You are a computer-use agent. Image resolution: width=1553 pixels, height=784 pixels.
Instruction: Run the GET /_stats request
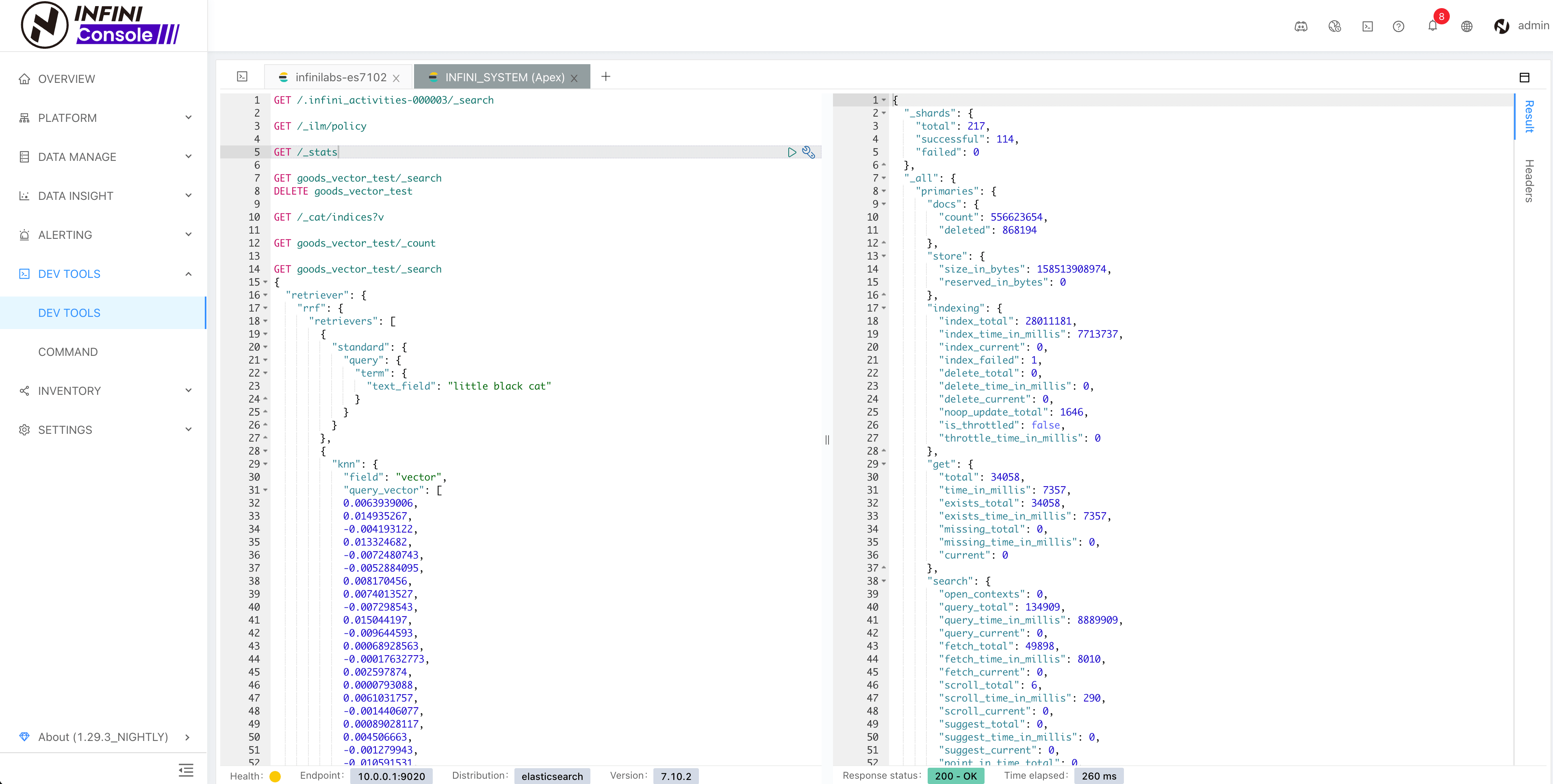pos(792,152)
